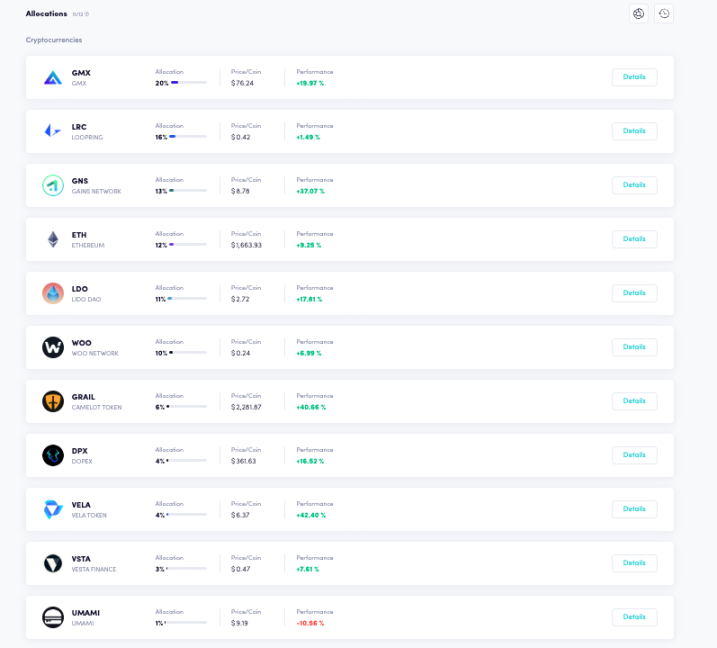The image size is (717, 648).
Task: Open the allocation history clock icon
Action: point(664,14)
